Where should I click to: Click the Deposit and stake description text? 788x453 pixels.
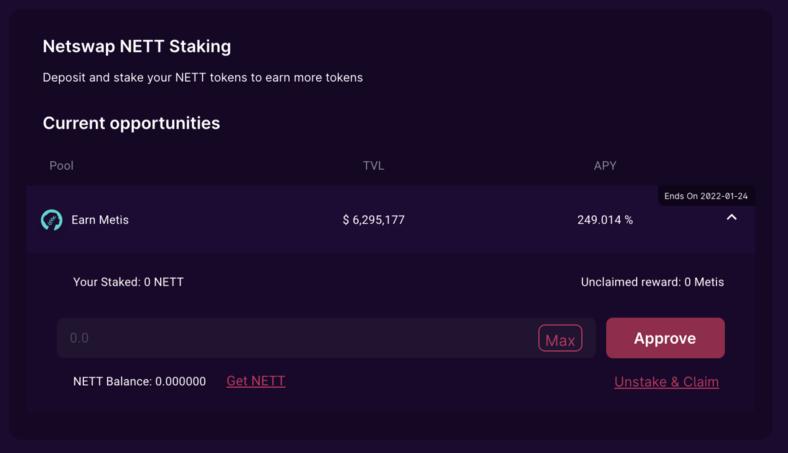[202, 77]
